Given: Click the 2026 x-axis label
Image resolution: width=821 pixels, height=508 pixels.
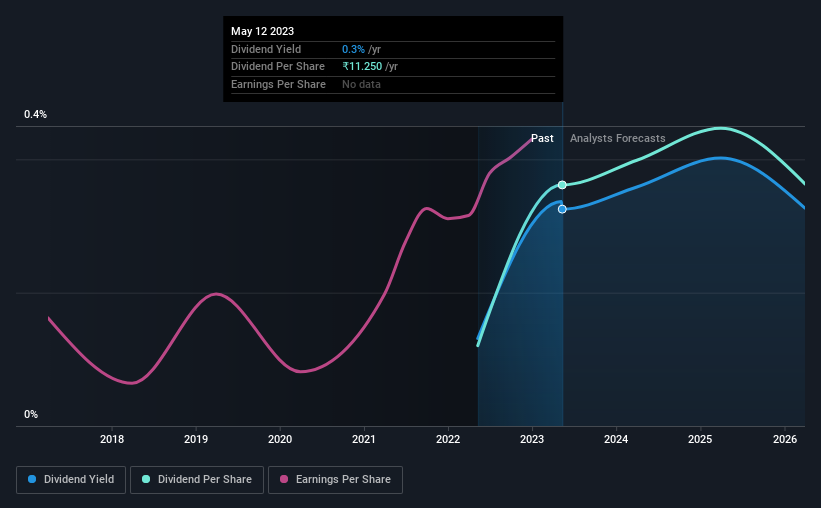Looking at the screenshot, I should click(x=785, y=439).
